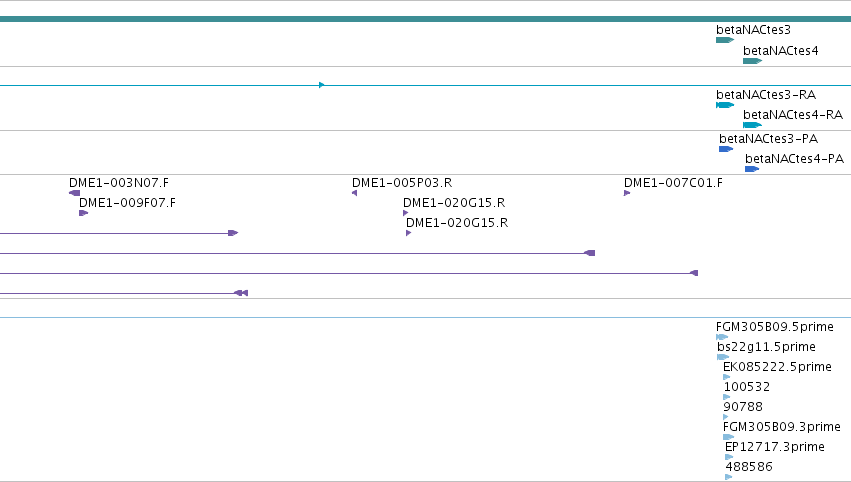Click the 90788 light blue arrow glyph
The width and height of the screenshot is (851, 482).
pos(726,417)
